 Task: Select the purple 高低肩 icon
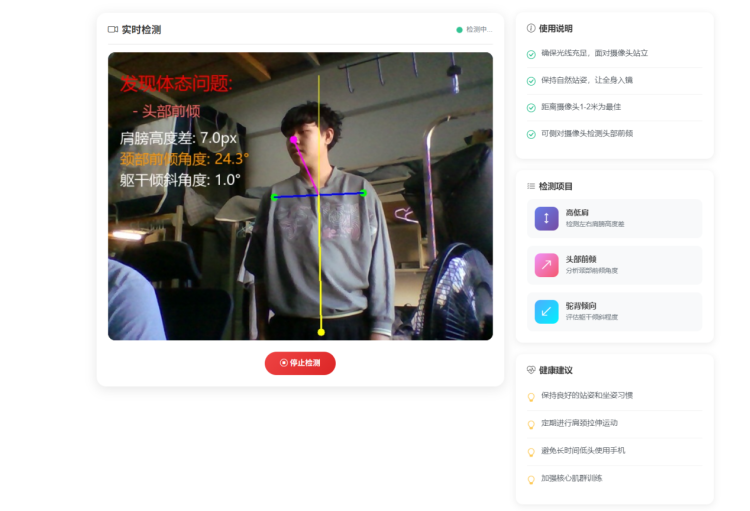pyautogui.click(x=546, y=218)
